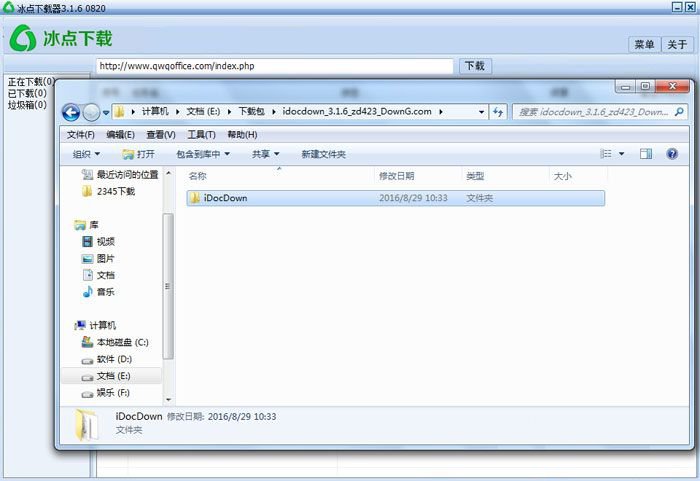Select the 视频 library
This screenshot has width=700, height=481.
coord(99,242)
